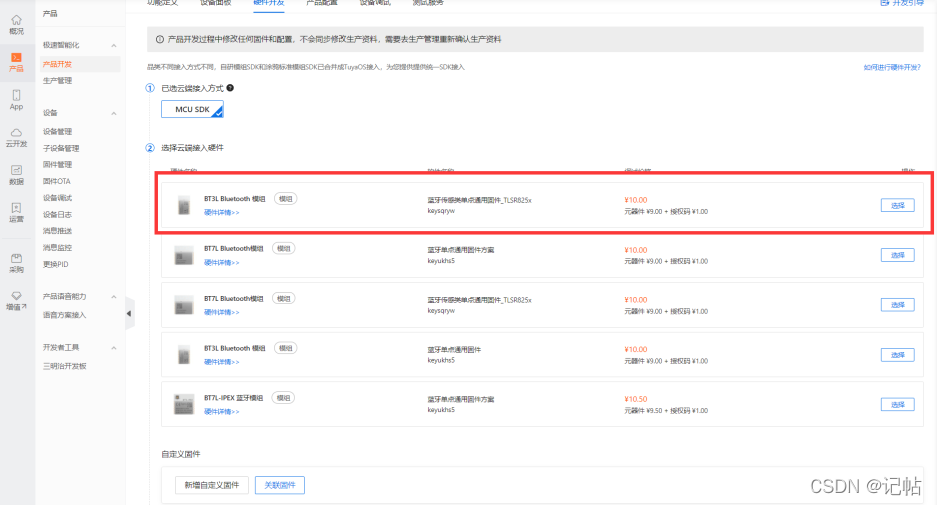Click the 自定义固件 section heading
Screen dimensions: 937x505
pos(180,454)
